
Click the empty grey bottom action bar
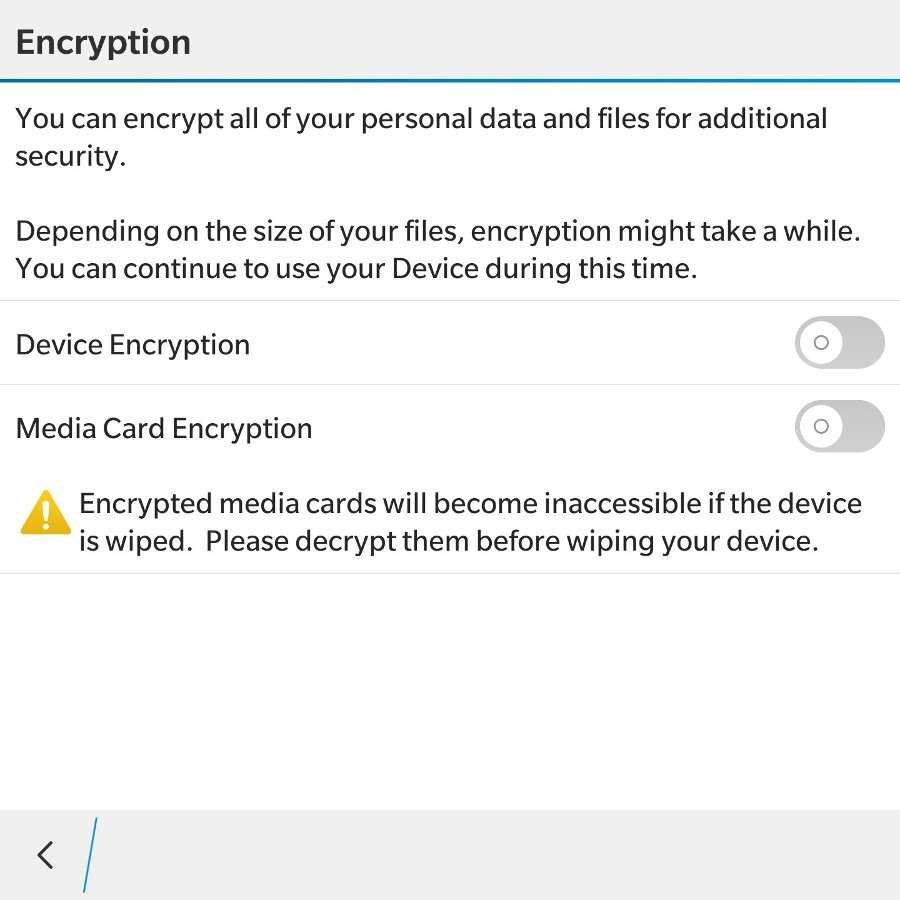(500, 855)
